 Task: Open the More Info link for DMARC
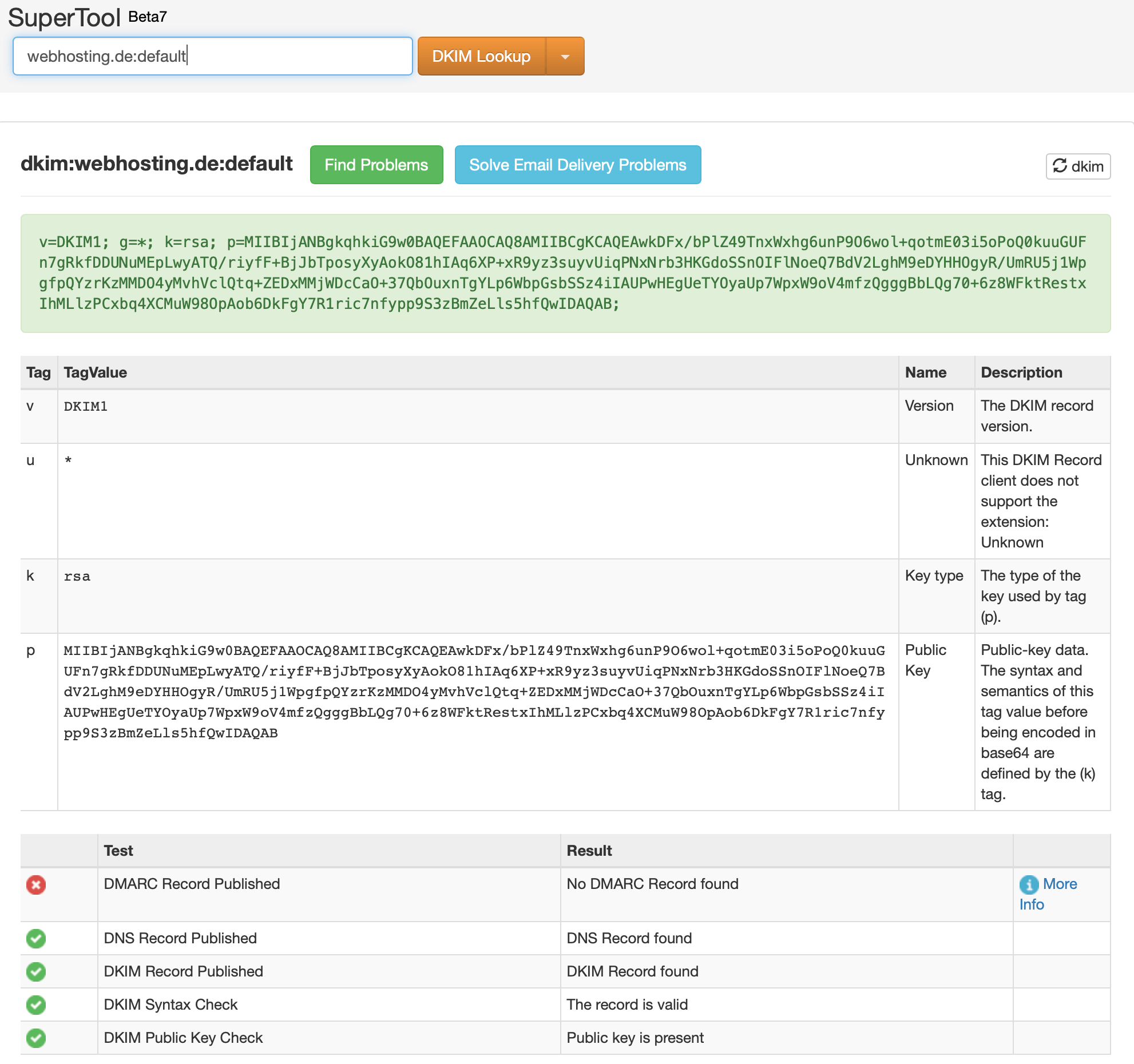pyautogui.click(x=1059, y=884)
